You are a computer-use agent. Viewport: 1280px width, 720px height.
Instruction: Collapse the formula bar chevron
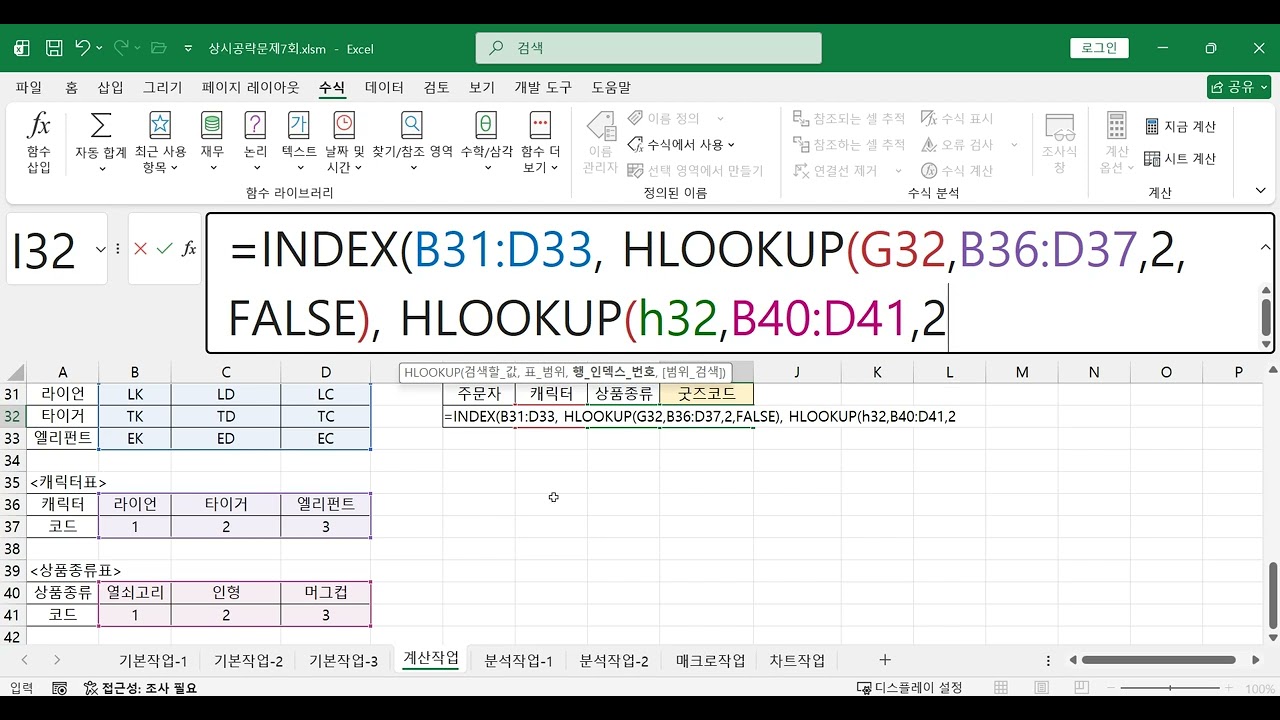(1265, 247)
